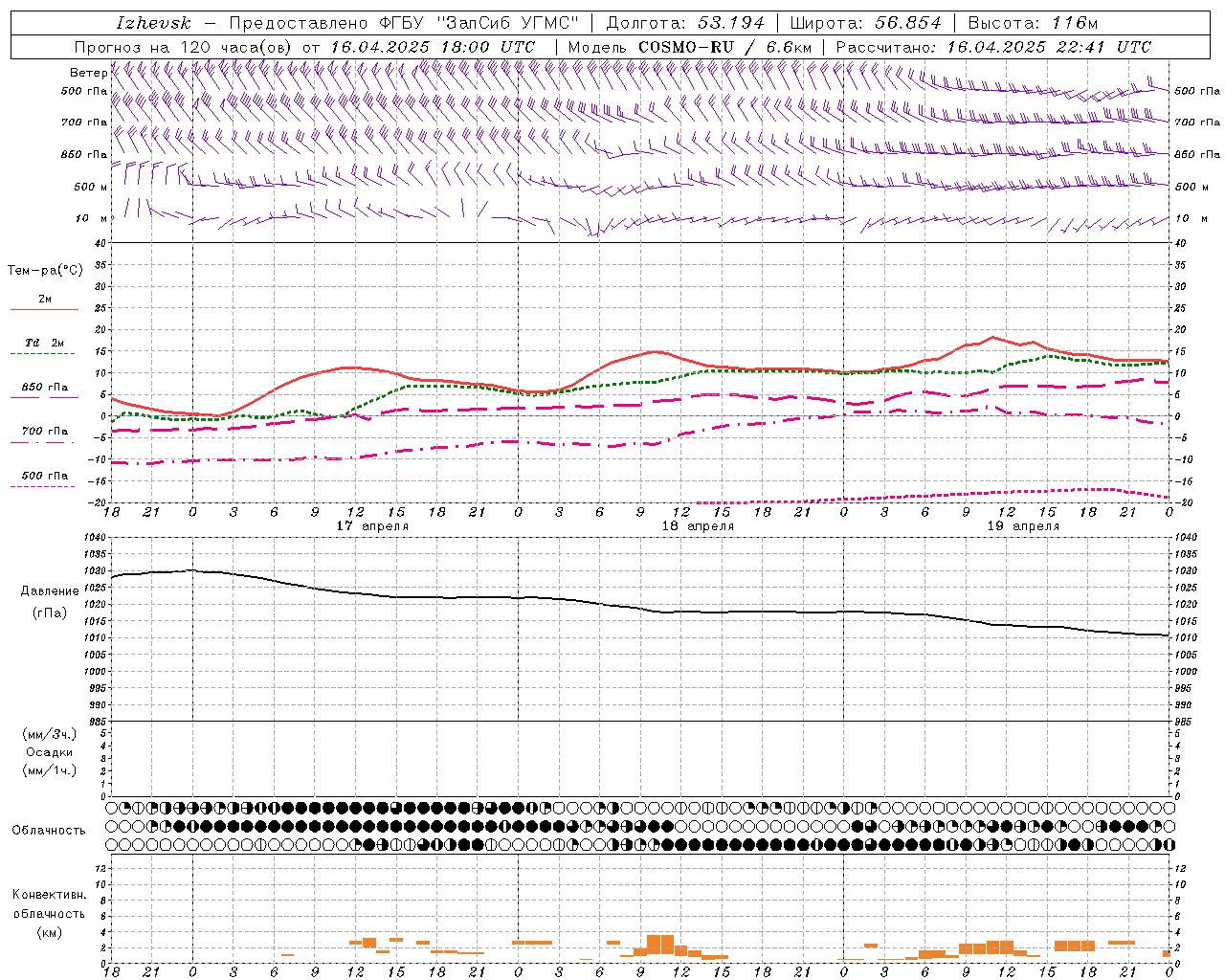
Task: Click the black pressure curve line
Action: point(640,608)
